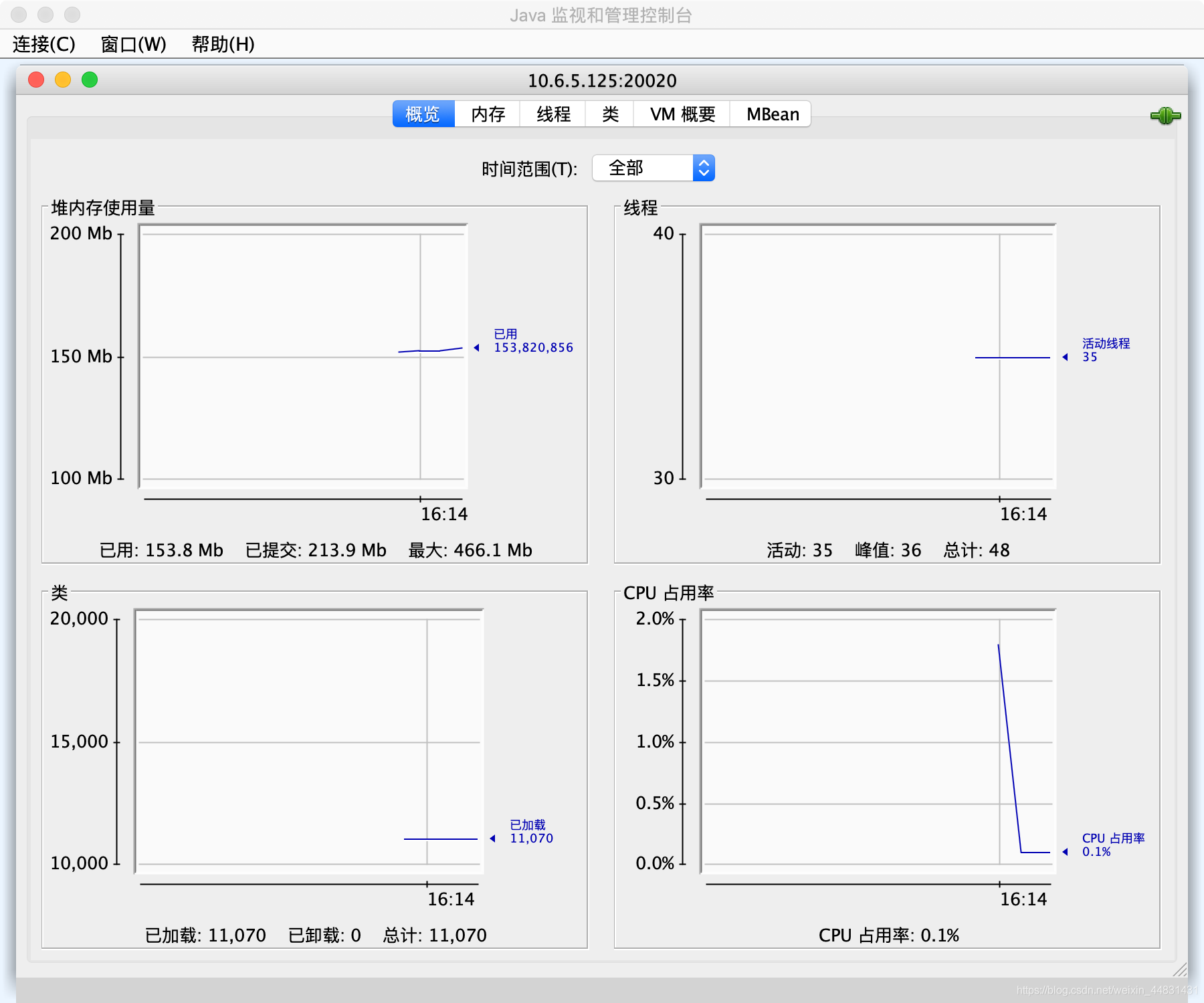This screenshot has height=1003, width=1204.
Task: Click the CPU 占用率 panel title
Action: [669, 593]
